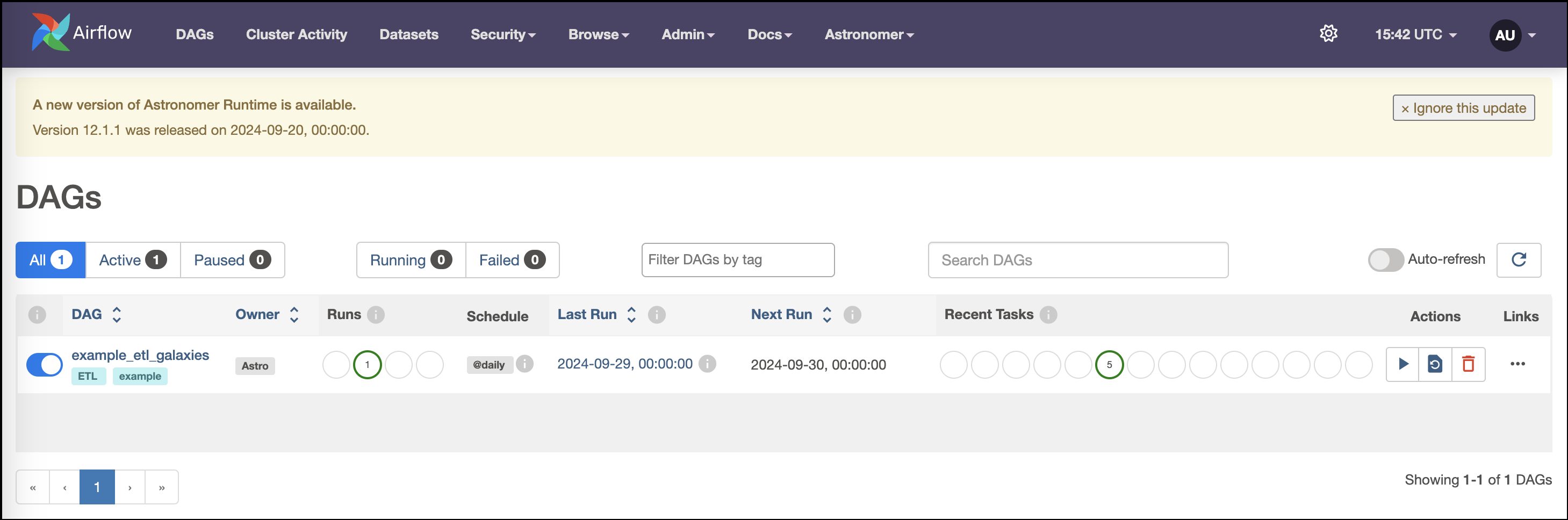
Task: Click the Recent Tasks info icon
Action: [1049, 314]
